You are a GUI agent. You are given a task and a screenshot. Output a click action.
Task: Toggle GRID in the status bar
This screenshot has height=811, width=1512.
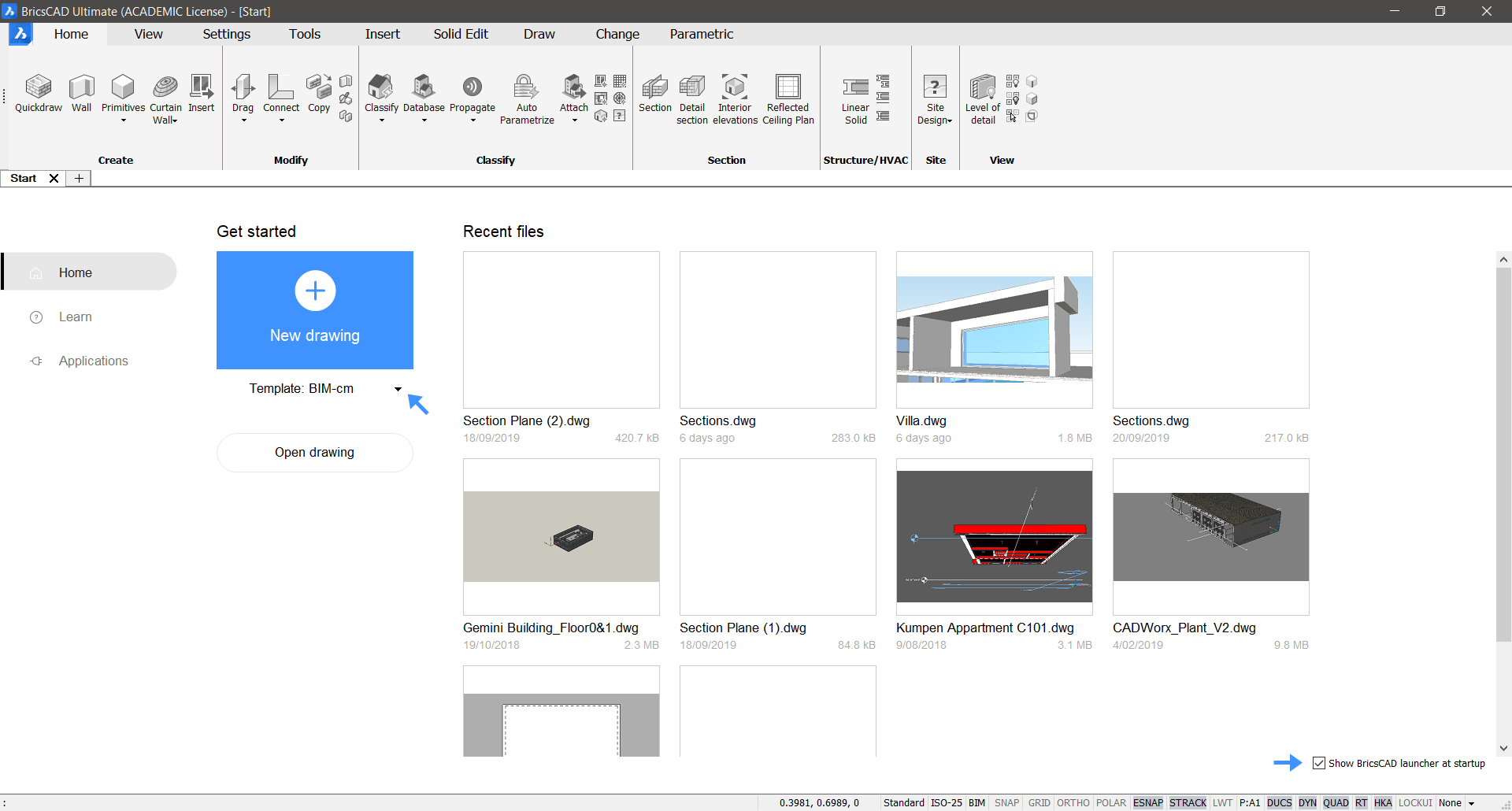(1039, 802)
